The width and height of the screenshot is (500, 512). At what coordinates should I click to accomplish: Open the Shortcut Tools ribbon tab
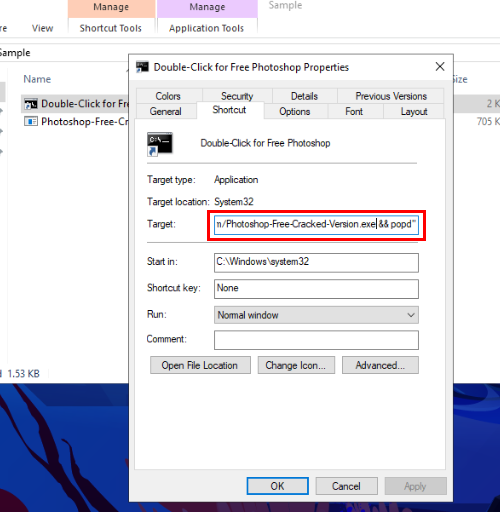tap(111, 28)
